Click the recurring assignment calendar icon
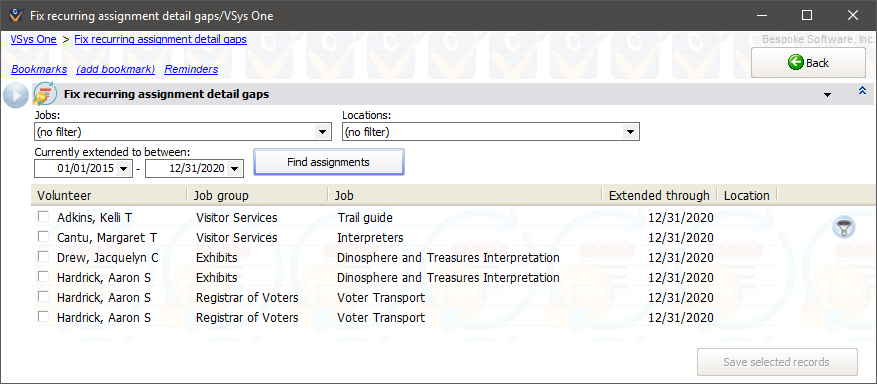877x384 pixels. coord(45,94)
